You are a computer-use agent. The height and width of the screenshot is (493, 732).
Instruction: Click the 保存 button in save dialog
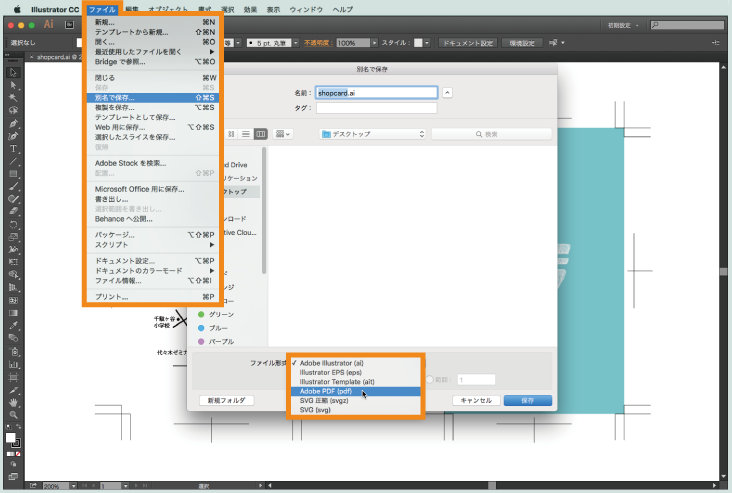click(528, 401)
